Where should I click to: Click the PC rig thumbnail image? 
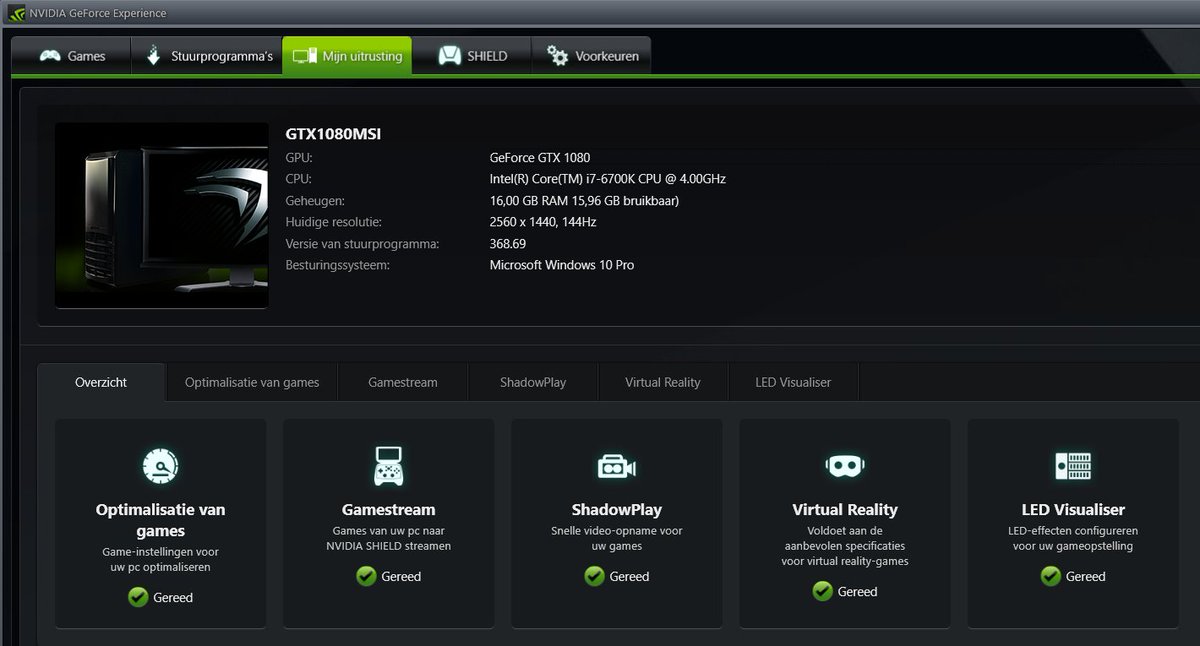pos(162,216)
